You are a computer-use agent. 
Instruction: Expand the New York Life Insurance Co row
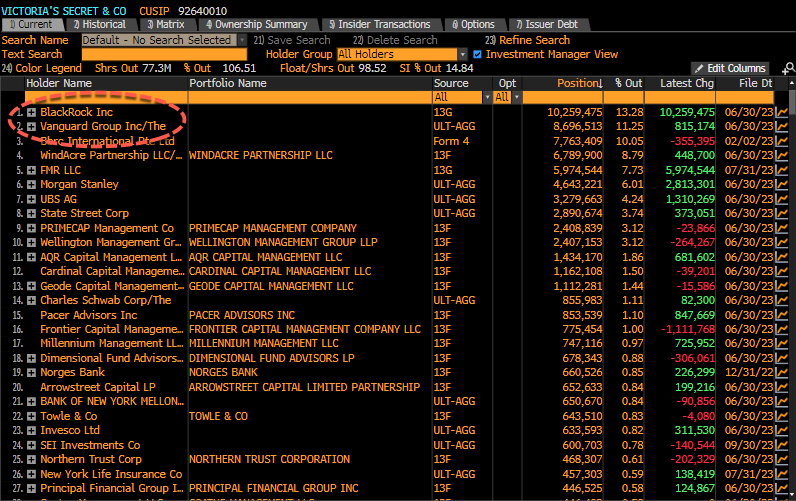(31, 474)
